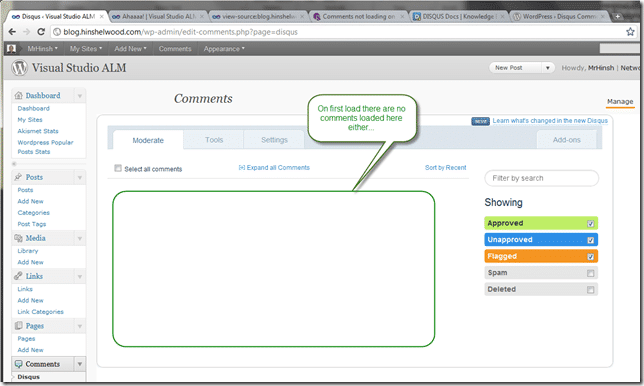The image size is (644, 386).
Task: Click the Dashboard home icon in the sidebar
Action: (18, 95)
